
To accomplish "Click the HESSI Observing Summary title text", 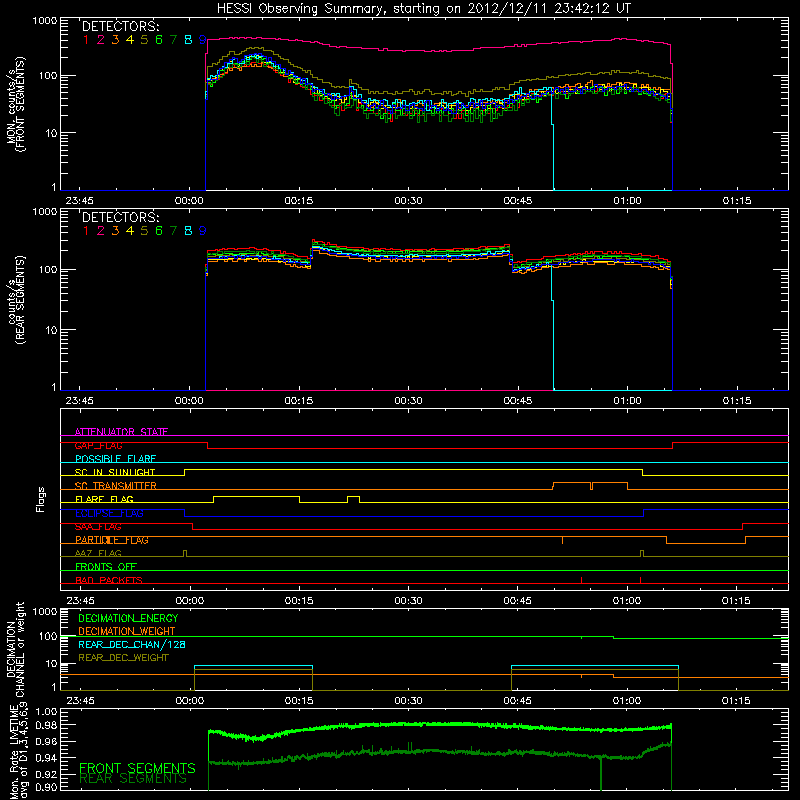I will 423,8.
